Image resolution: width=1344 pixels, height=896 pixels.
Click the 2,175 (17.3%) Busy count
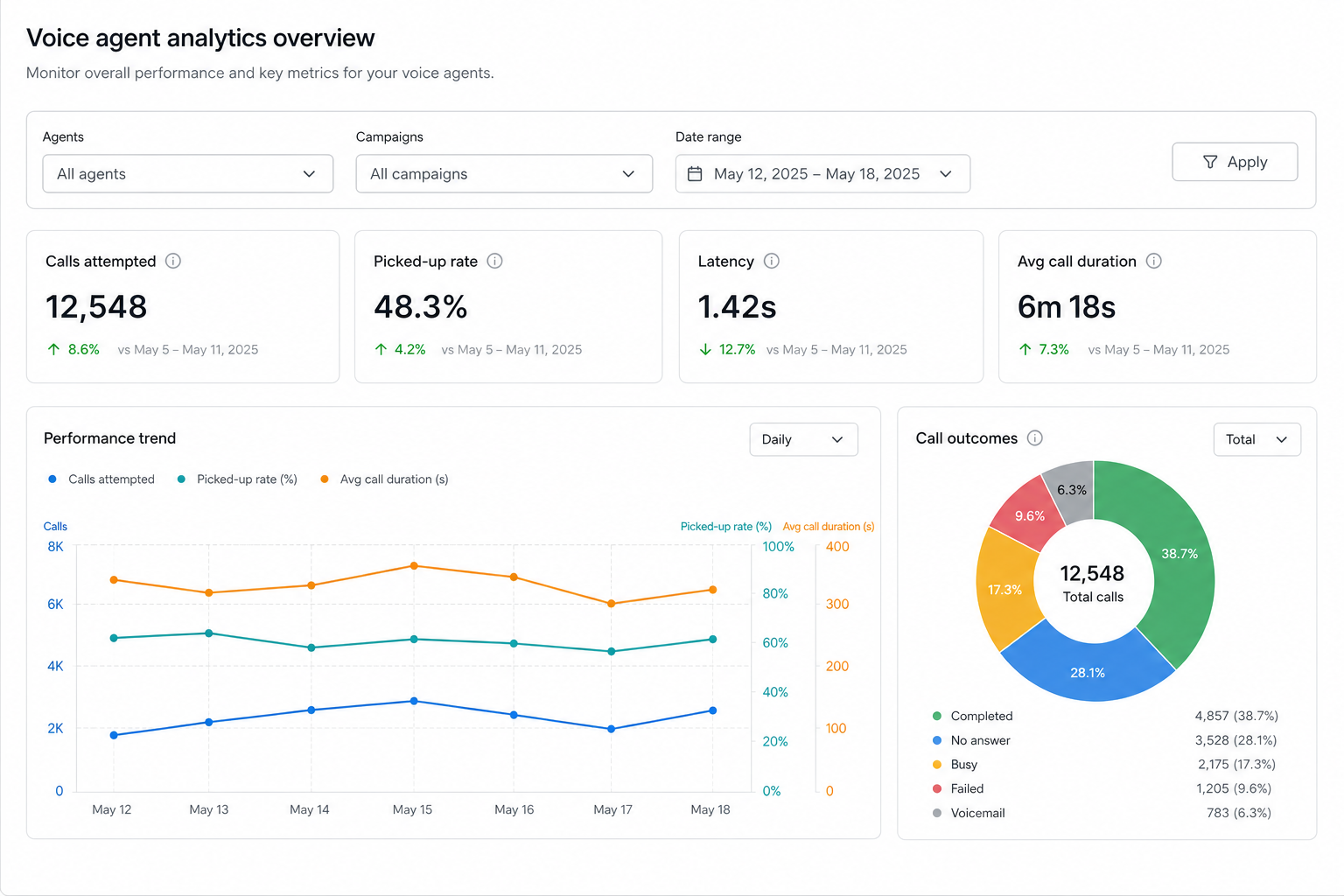[1237, 765]
